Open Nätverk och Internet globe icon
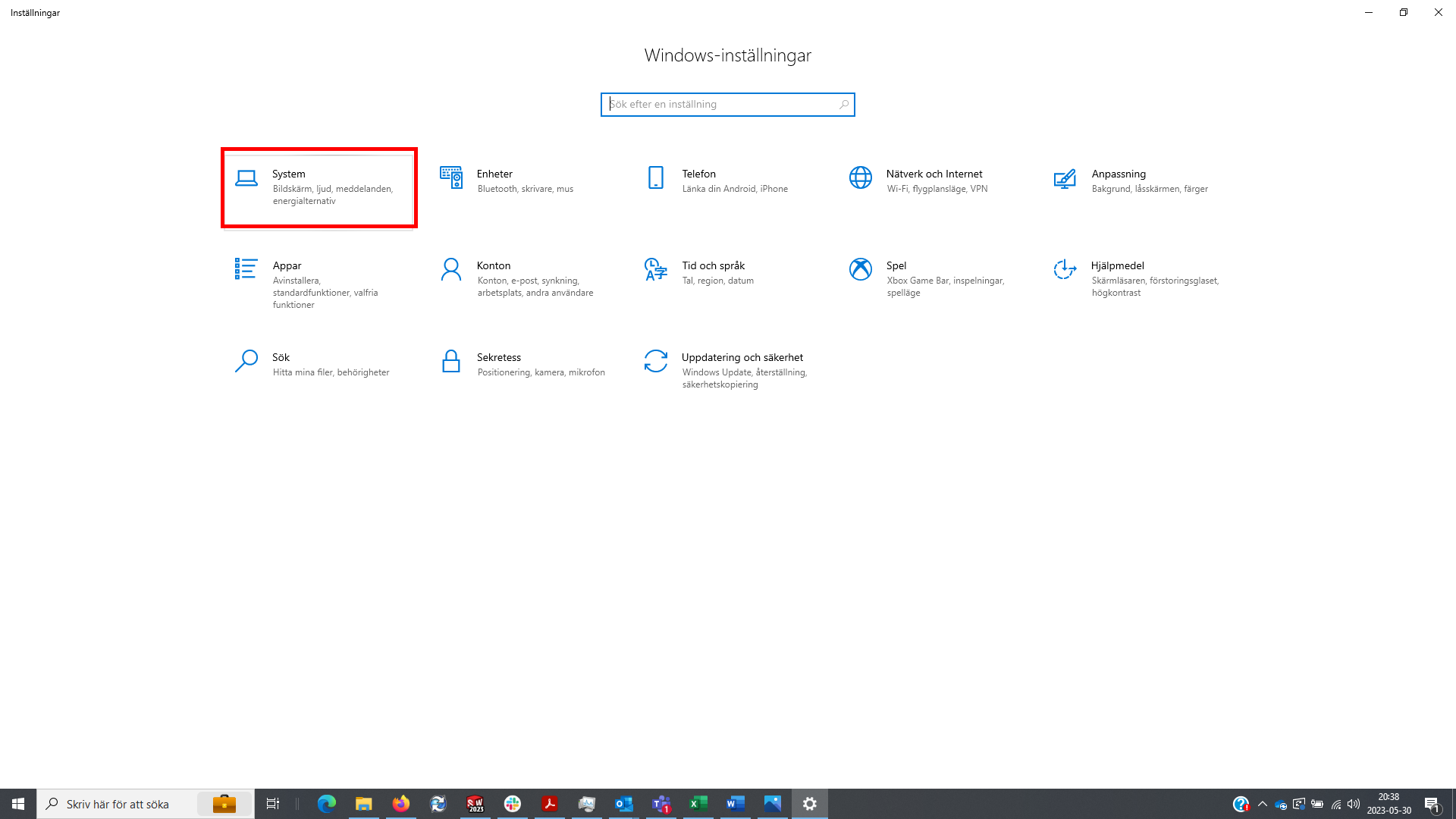This screenshot has width=1456, height=819. coord(861,178)
